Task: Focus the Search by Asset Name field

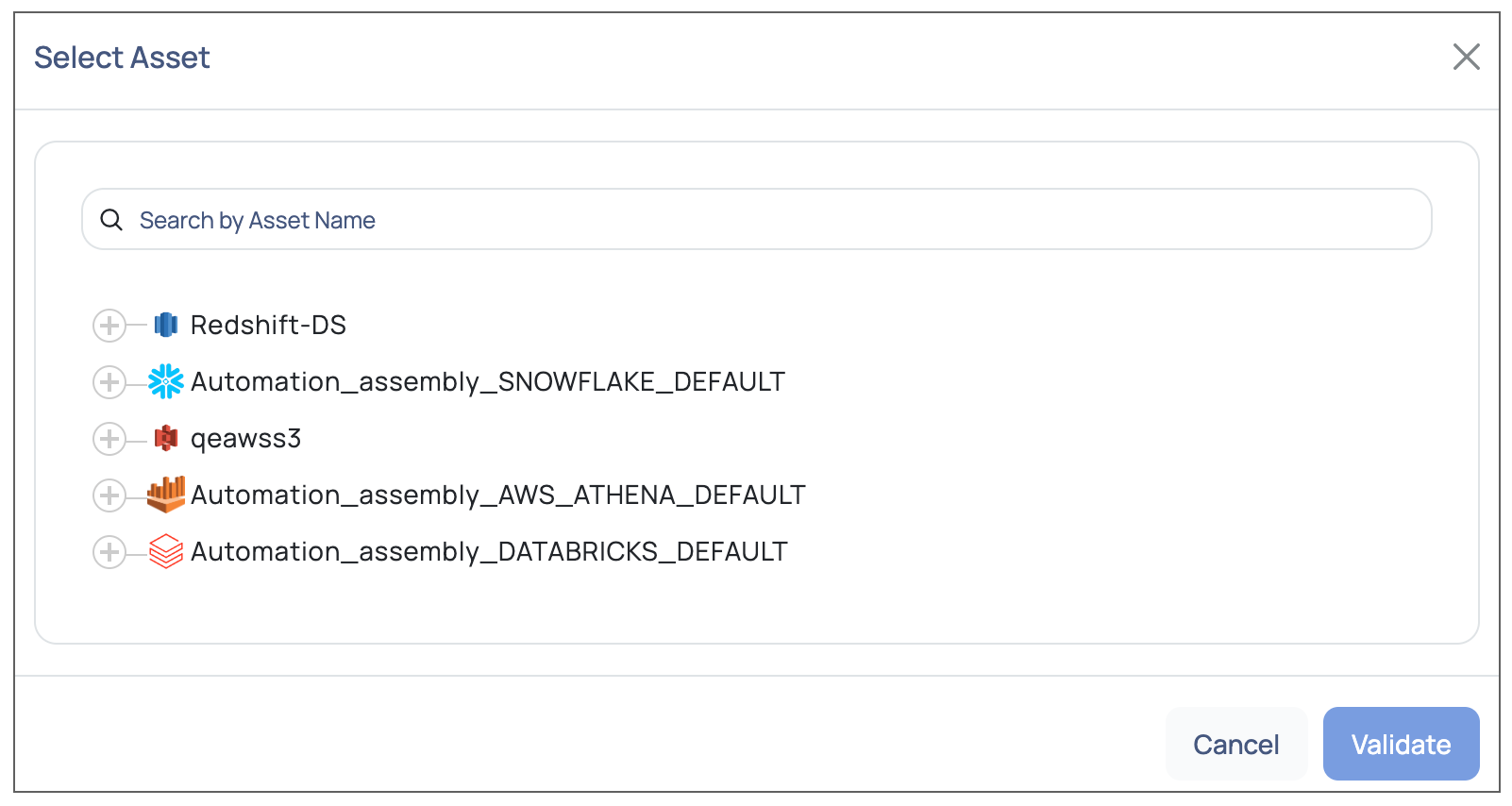Action: 757,219
